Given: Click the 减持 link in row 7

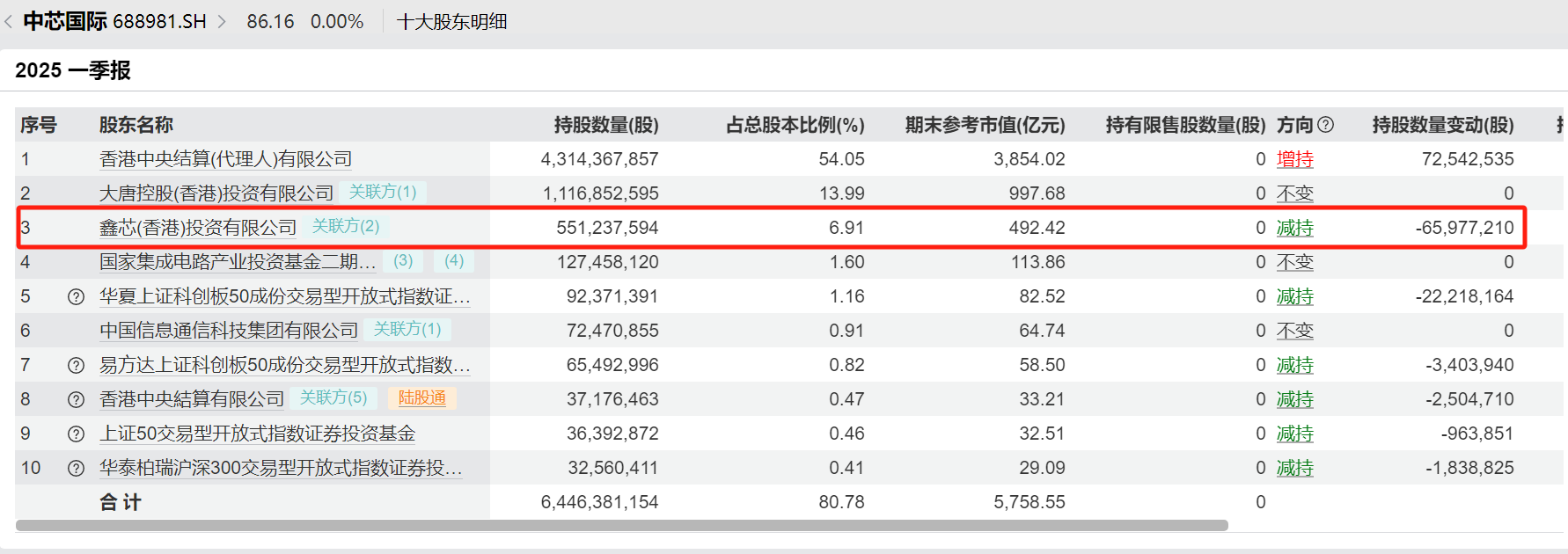Looking at the screenshot, I should 1295,365.
